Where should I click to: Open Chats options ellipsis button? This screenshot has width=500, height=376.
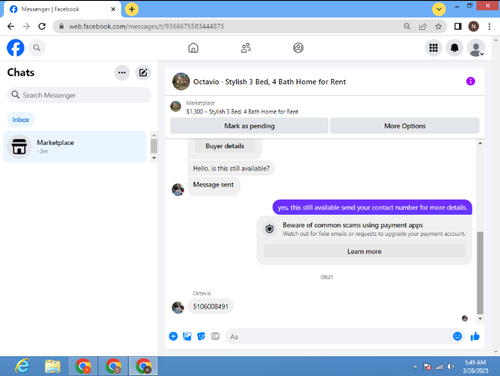pos(122,72)
